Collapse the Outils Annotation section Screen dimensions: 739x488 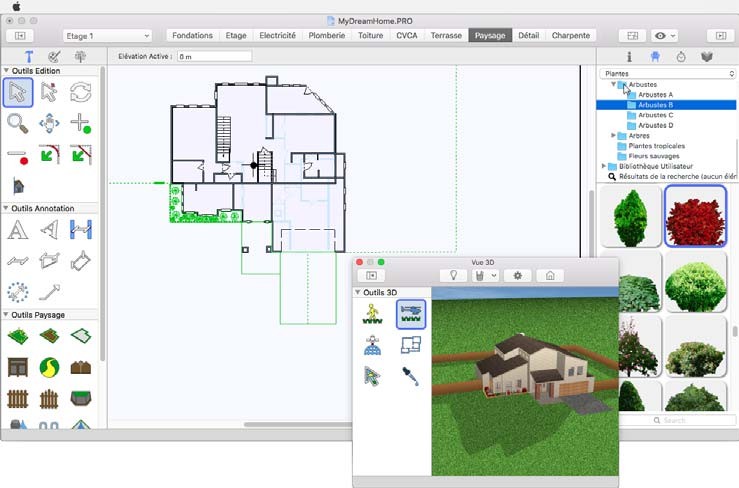tap(6, 208)
